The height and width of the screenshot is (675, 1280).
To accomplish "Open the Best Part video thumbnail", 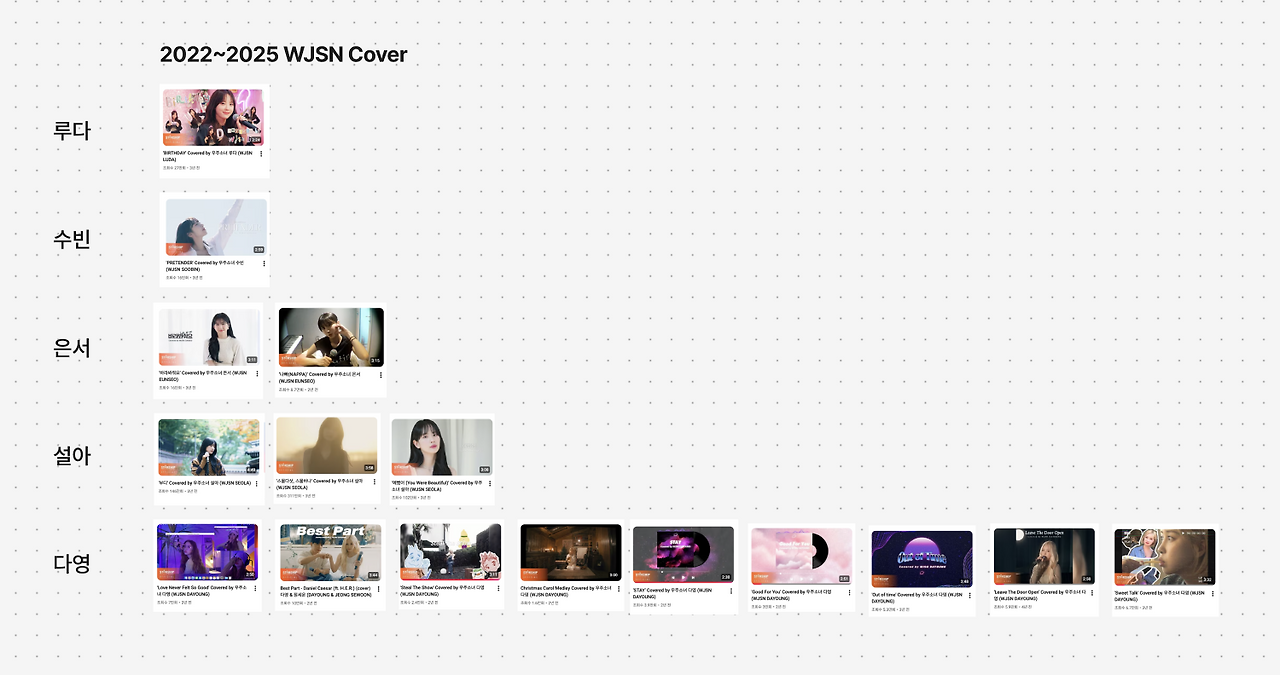I will click(331, 553).
